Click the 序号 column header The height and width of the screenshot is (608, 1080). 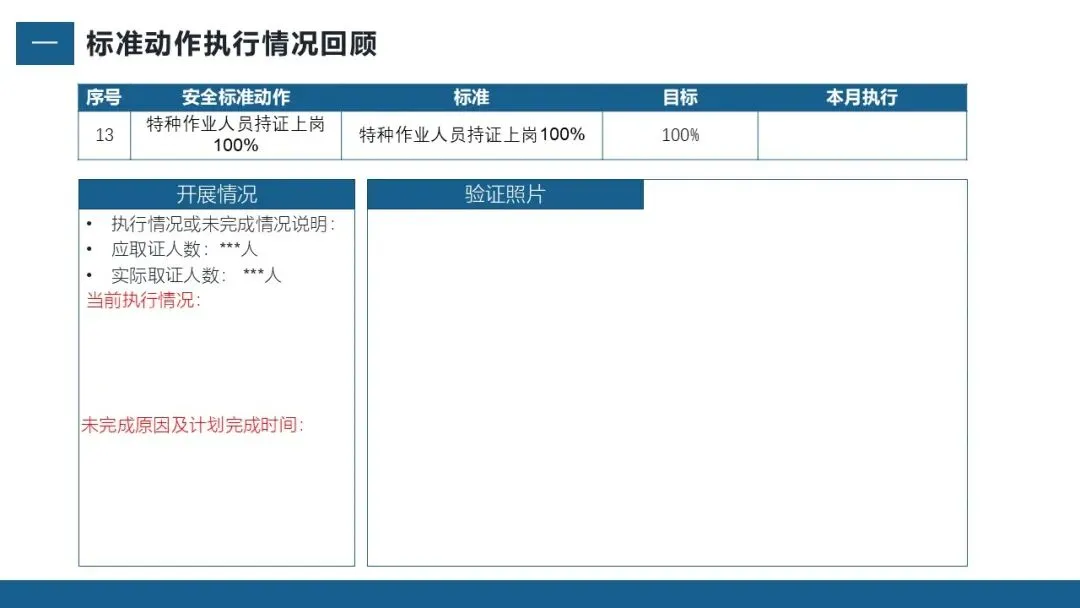104,98
